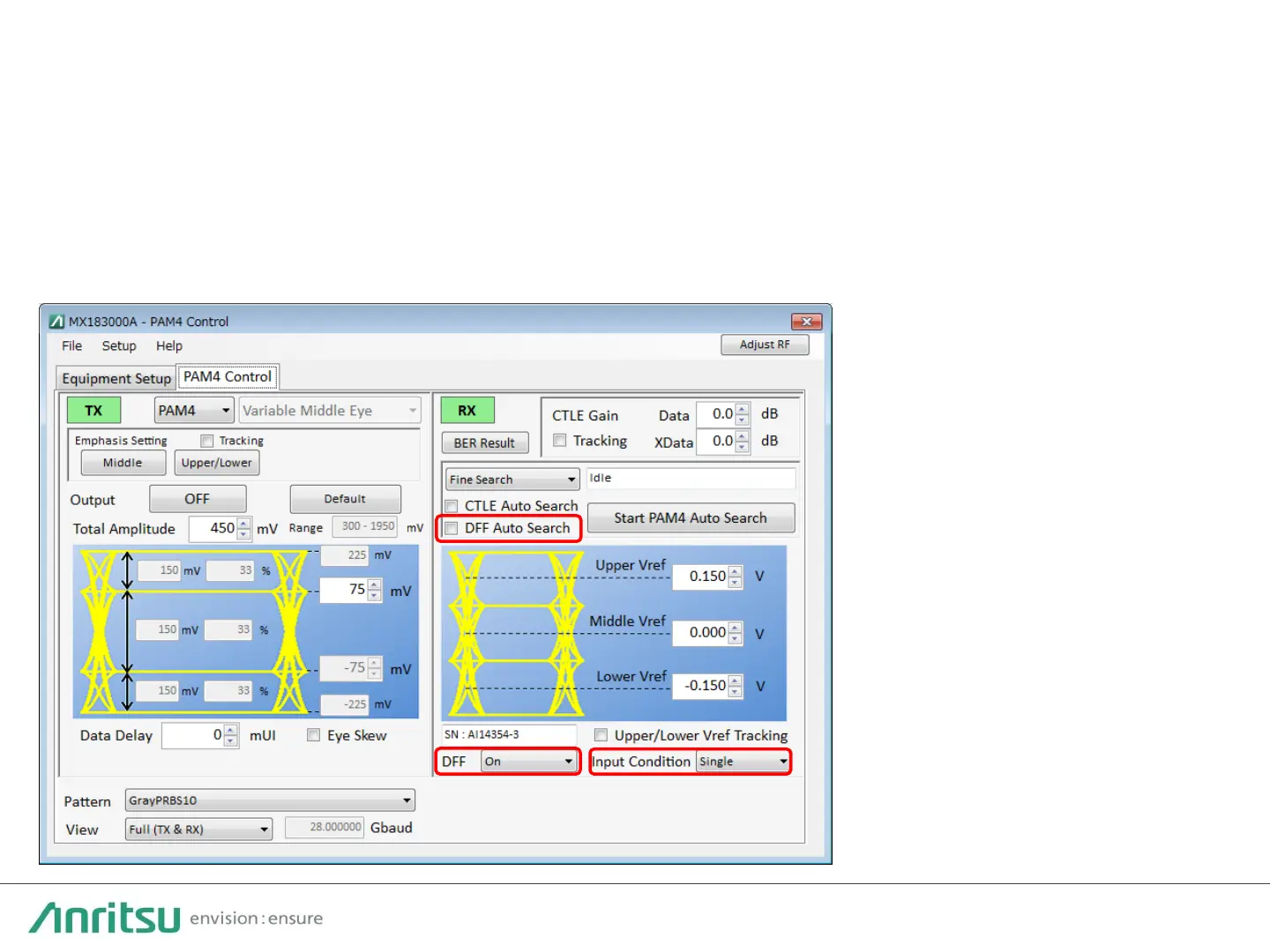The image size is (1270, 952).
Task: Click the Upper Vref value field
Action: pyautogui.click(x=701, y=576)
